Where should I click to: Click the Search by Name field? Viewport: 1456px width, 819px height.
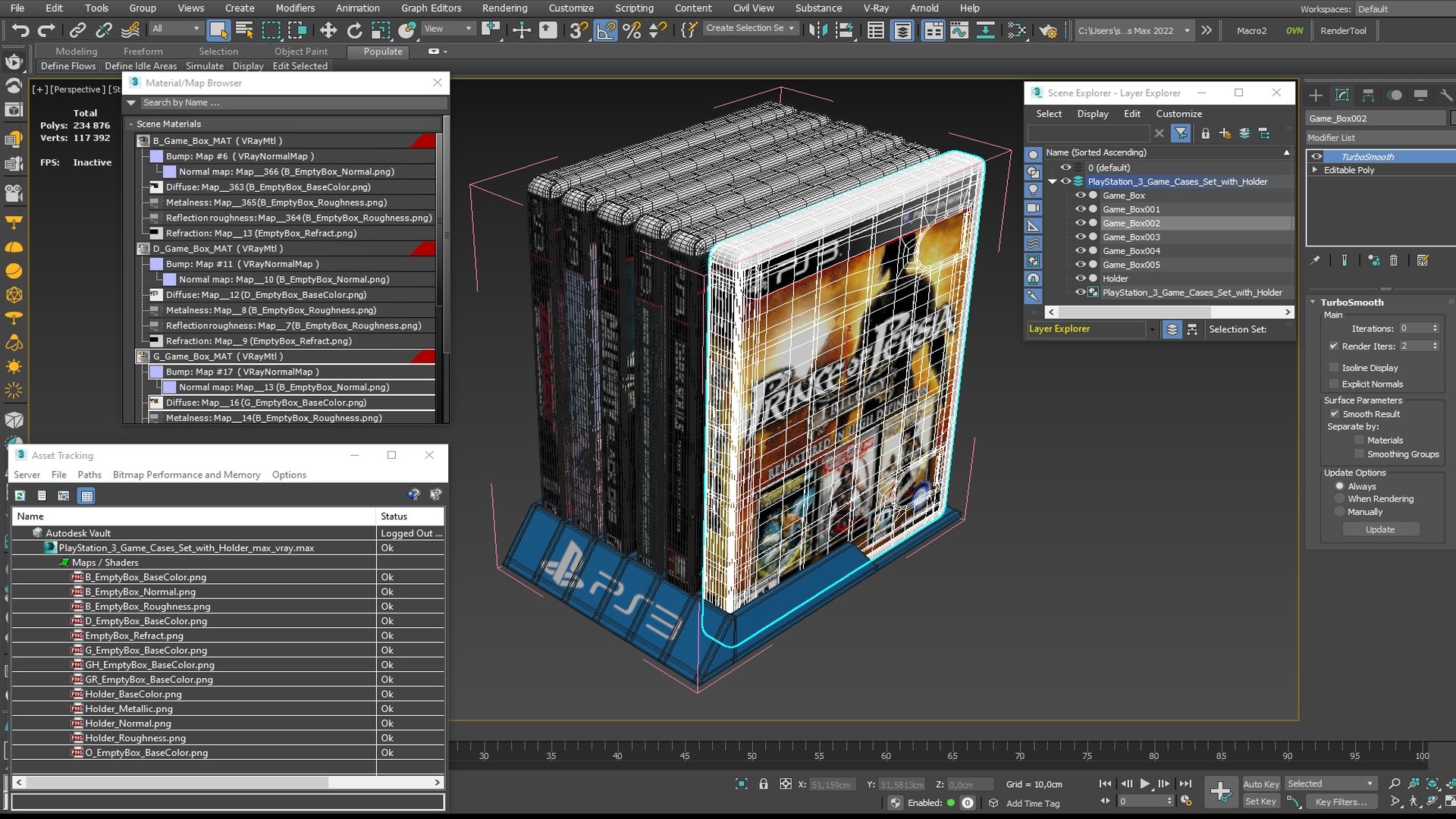[292, 102]
